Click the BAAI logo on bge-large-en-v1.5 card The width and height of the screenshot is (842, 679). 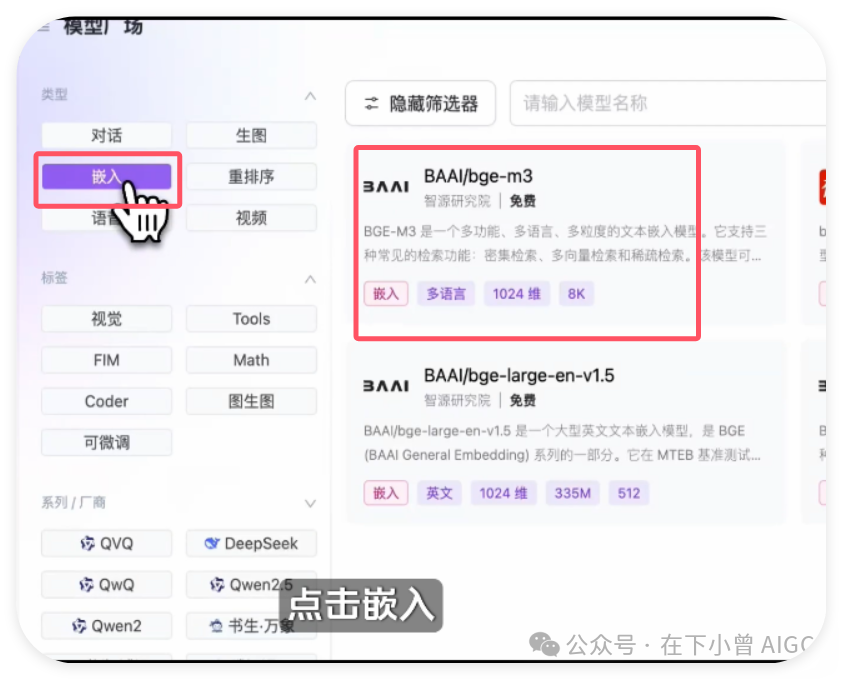pyautogui.click(x=386, y=386)
